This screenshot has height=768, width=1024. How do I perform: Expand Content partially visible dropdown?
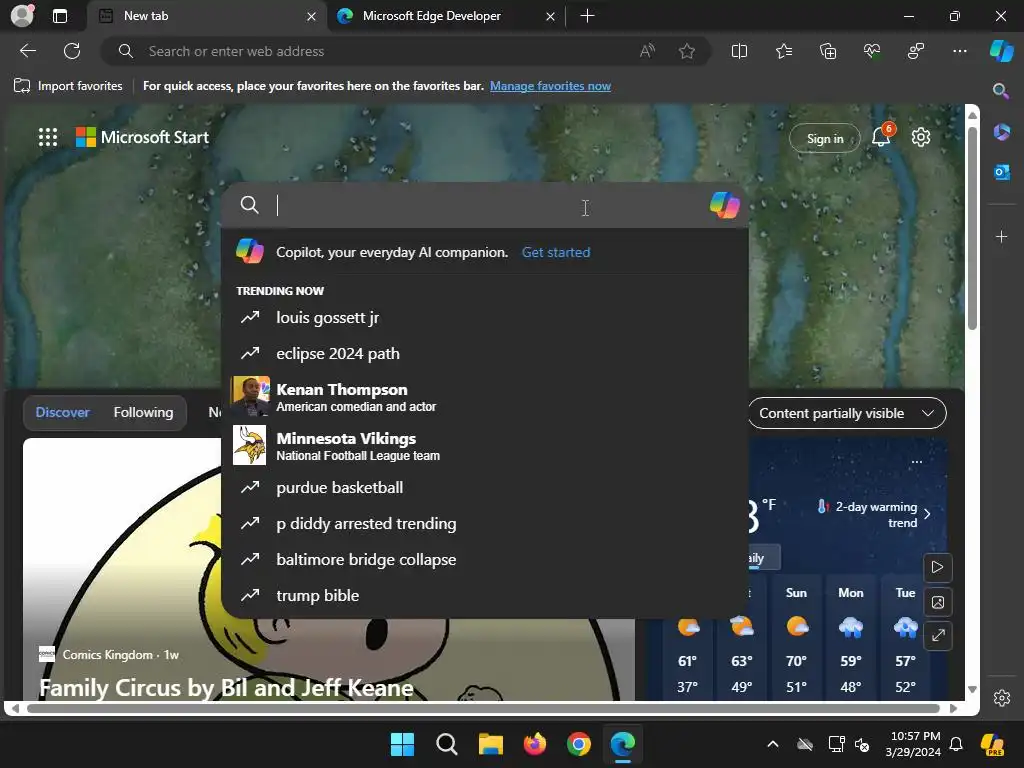pos(847,413)
